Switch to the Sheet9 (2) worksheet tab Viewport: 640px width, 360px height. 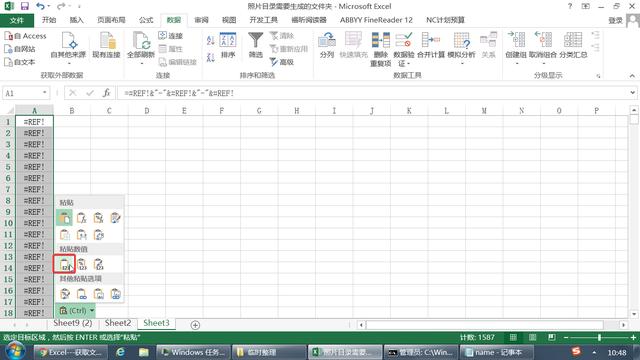73,323
